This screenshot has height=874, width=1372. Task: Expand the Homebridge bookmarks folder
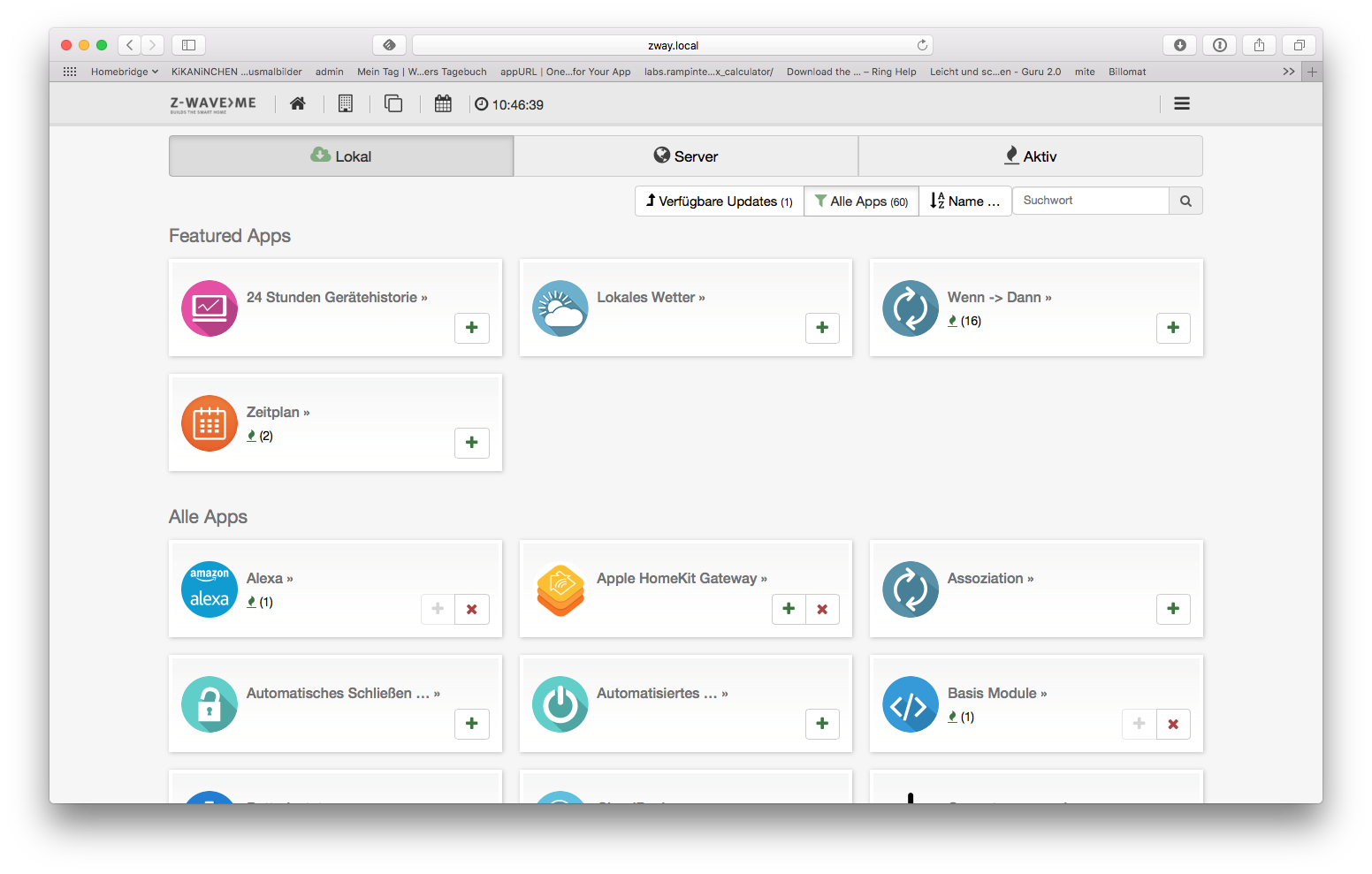point(124,72)
